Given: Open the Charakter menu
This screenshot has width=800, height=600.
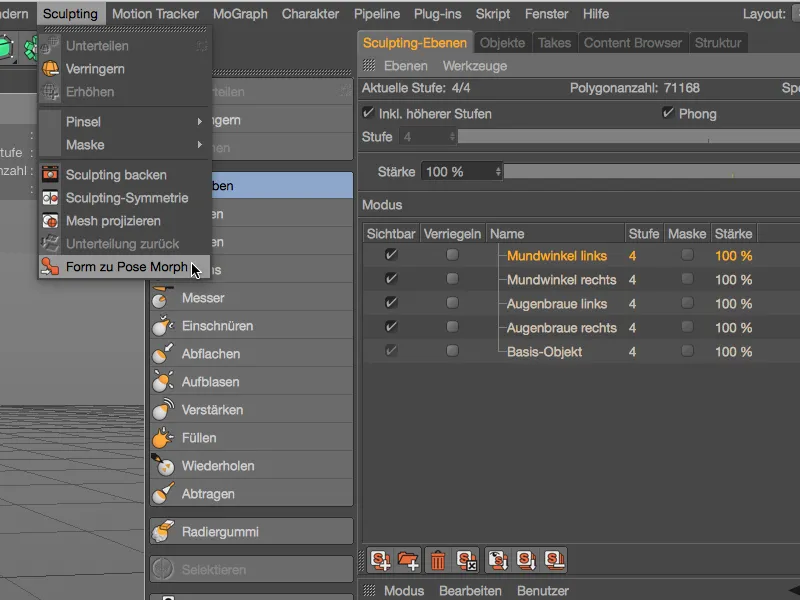Looking at the screenshot, I should [310, 14].
